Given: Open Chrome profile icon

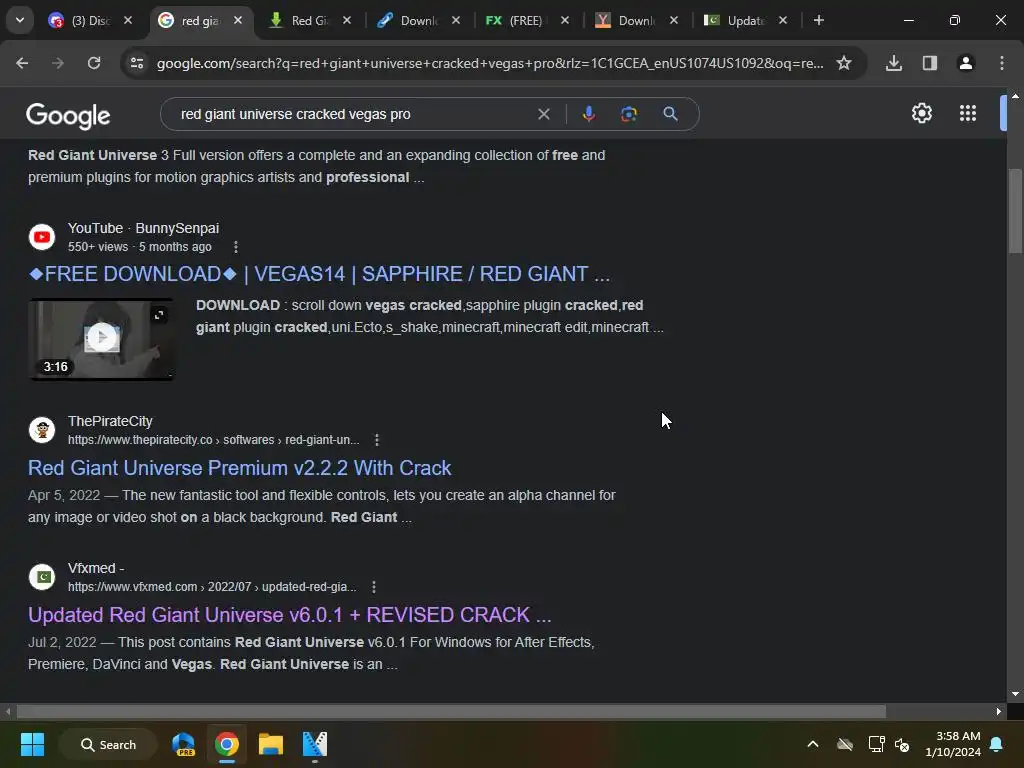Looking at the screenshot, I should pyautogui.click(x=966, y=63).
